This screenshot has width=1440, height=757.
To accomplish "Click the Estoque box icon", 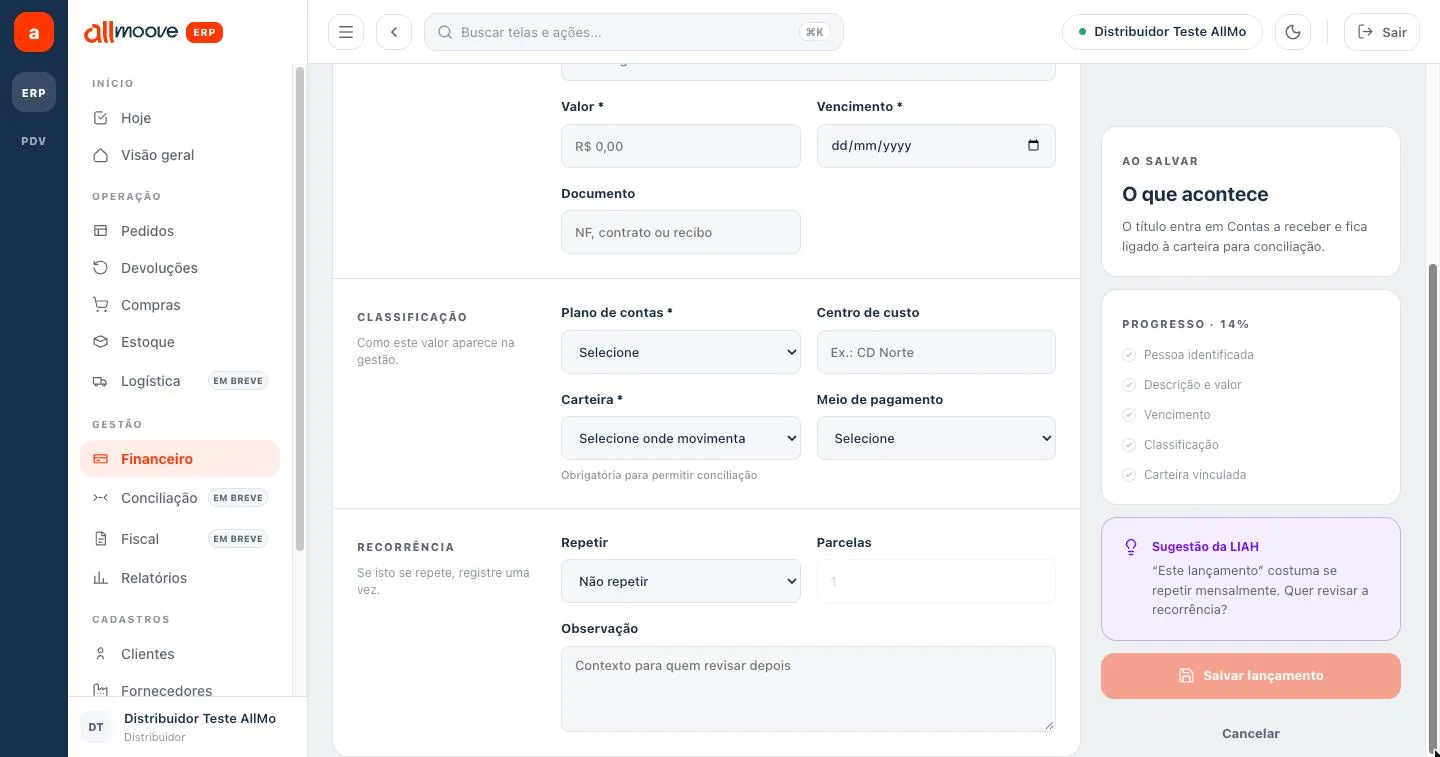I will point(100,342).
